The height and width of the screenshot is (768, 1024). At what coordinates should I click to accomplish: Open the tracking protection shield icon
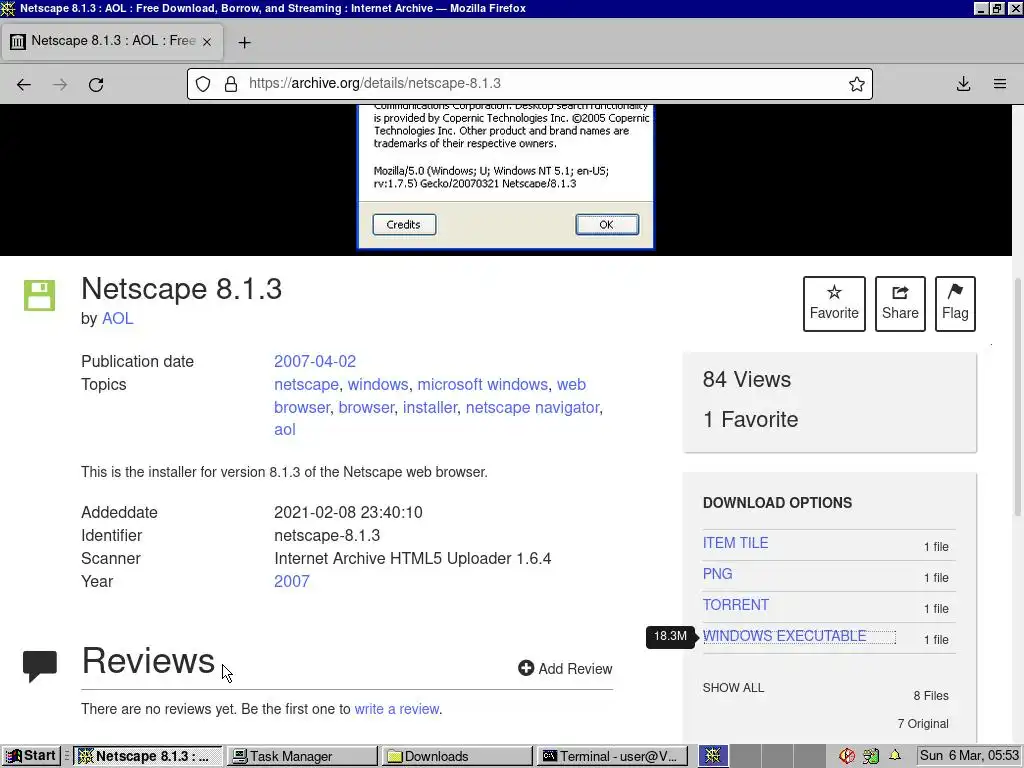tap(203, 84)
